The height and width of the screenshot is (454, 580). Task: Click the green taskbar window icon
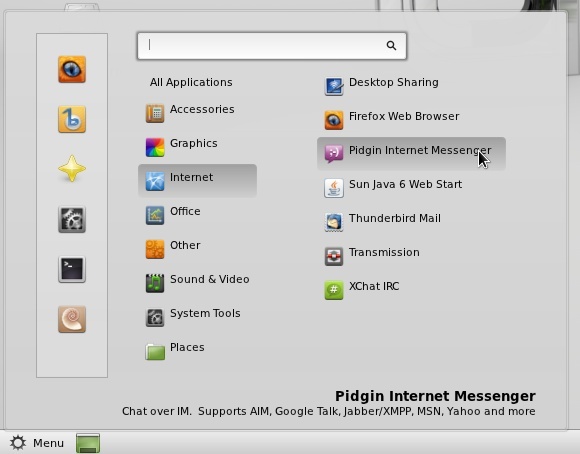[x=88, y=443]
